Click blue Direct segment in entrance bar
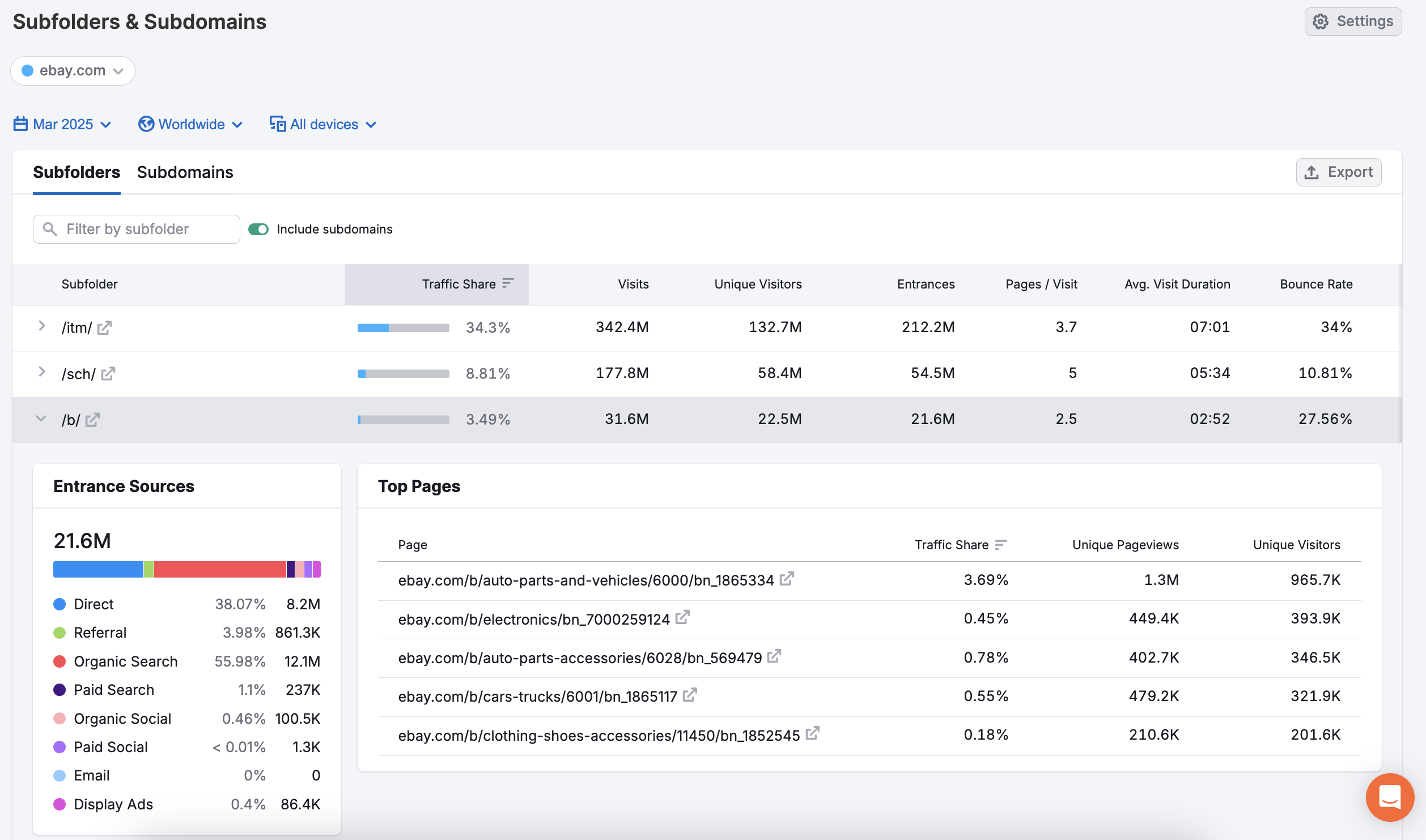1426x840 pixels. pos(98,569)
